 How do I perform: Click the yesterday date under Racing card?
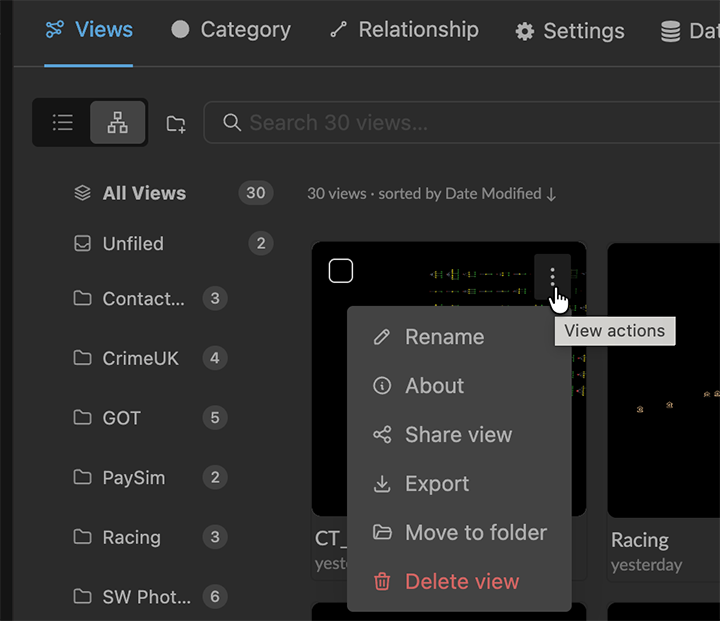[647, 565]
